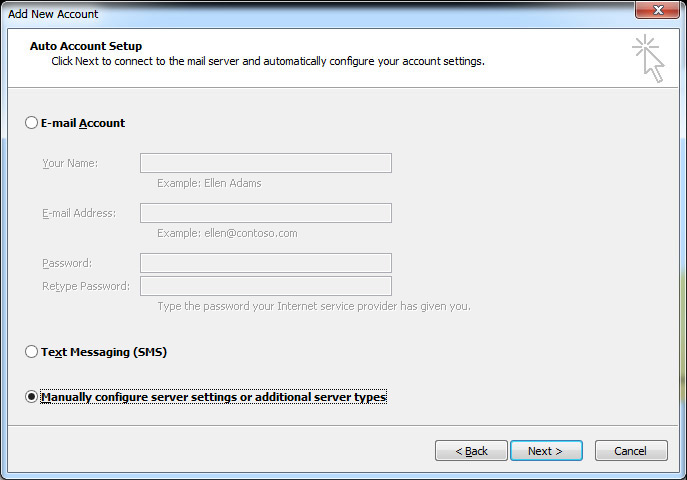Select the E-mail Account radio button

31,123
